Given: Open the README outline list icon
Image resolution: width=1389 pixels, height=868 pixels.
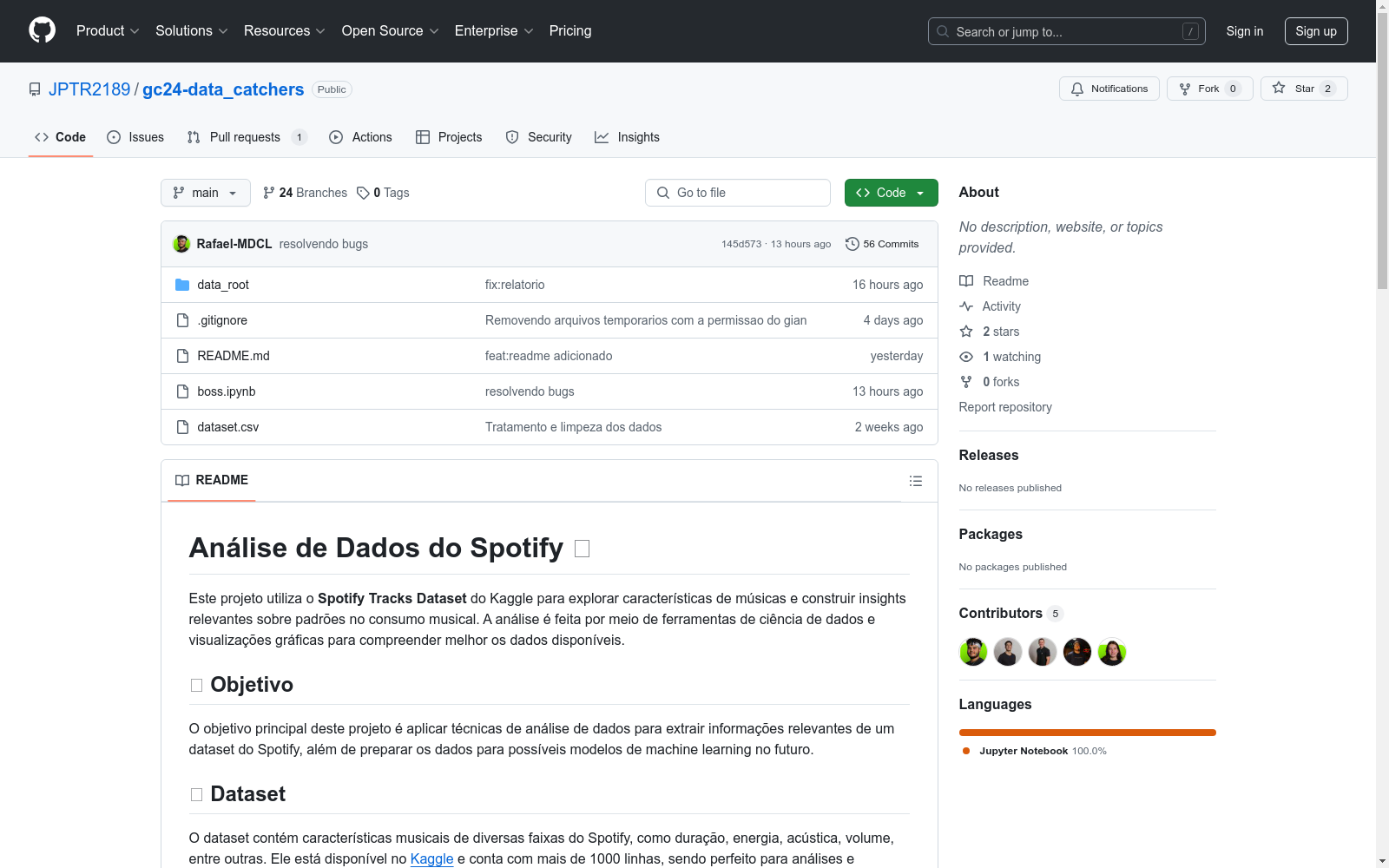Looking at the screenshot, I should click(x=916, y=481).
